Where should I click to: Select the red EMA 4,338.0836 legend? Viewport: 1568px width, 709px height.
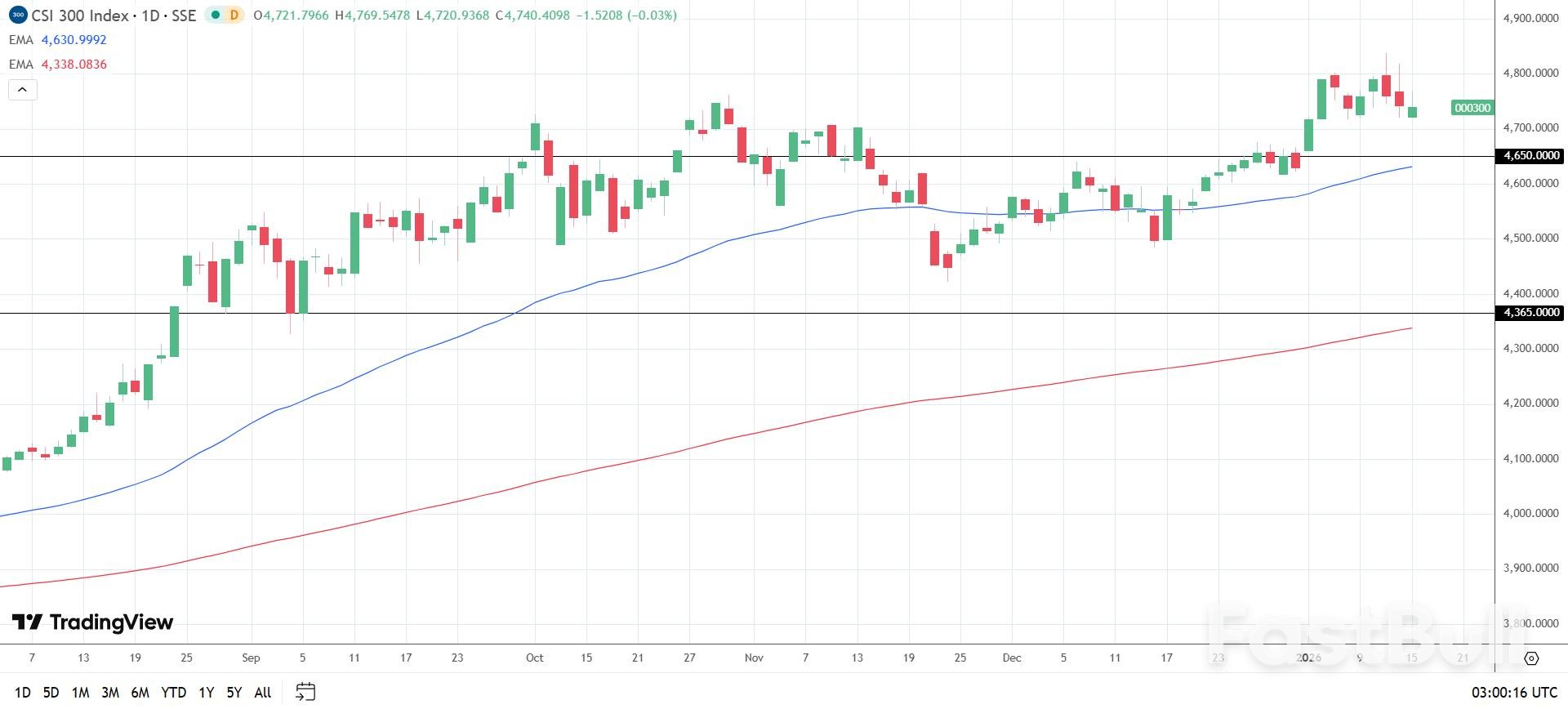point(58,65)
